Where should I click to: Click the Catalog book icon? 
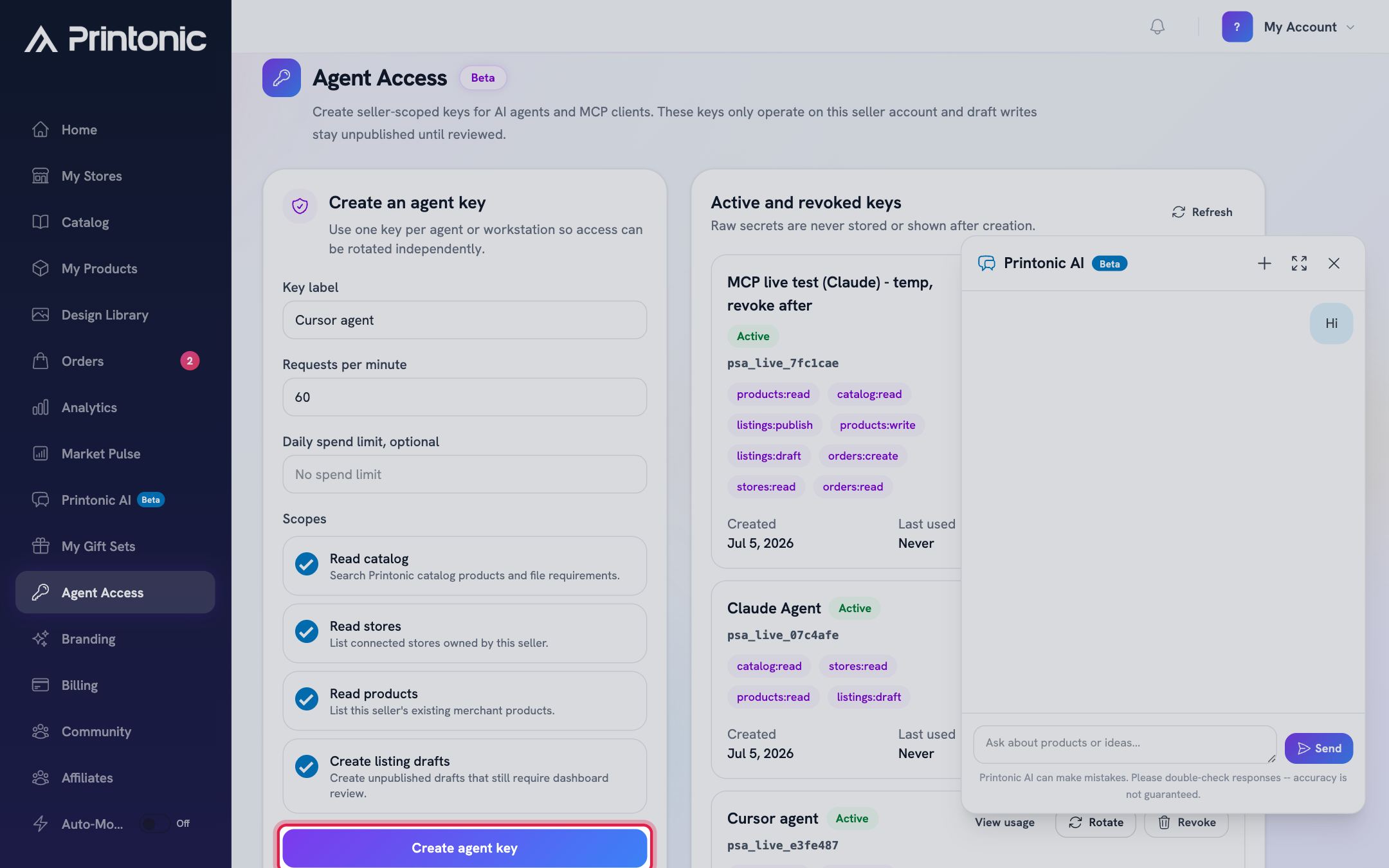[41, 222]
